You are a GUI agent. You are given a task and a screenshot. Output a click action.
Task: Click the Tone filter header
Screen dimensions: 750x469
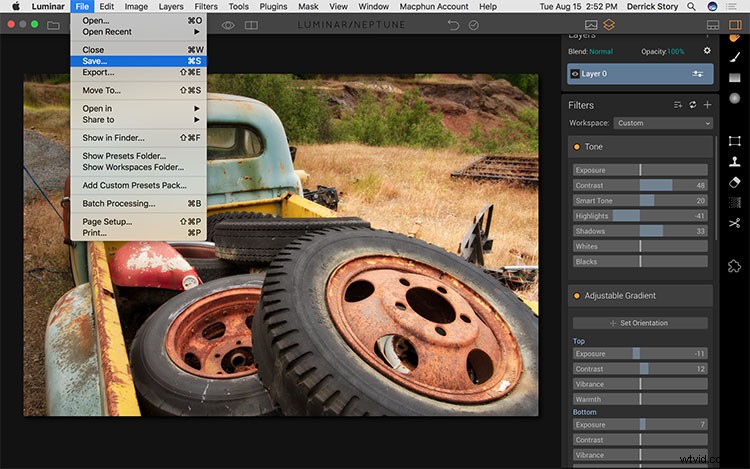coord(640,147)
